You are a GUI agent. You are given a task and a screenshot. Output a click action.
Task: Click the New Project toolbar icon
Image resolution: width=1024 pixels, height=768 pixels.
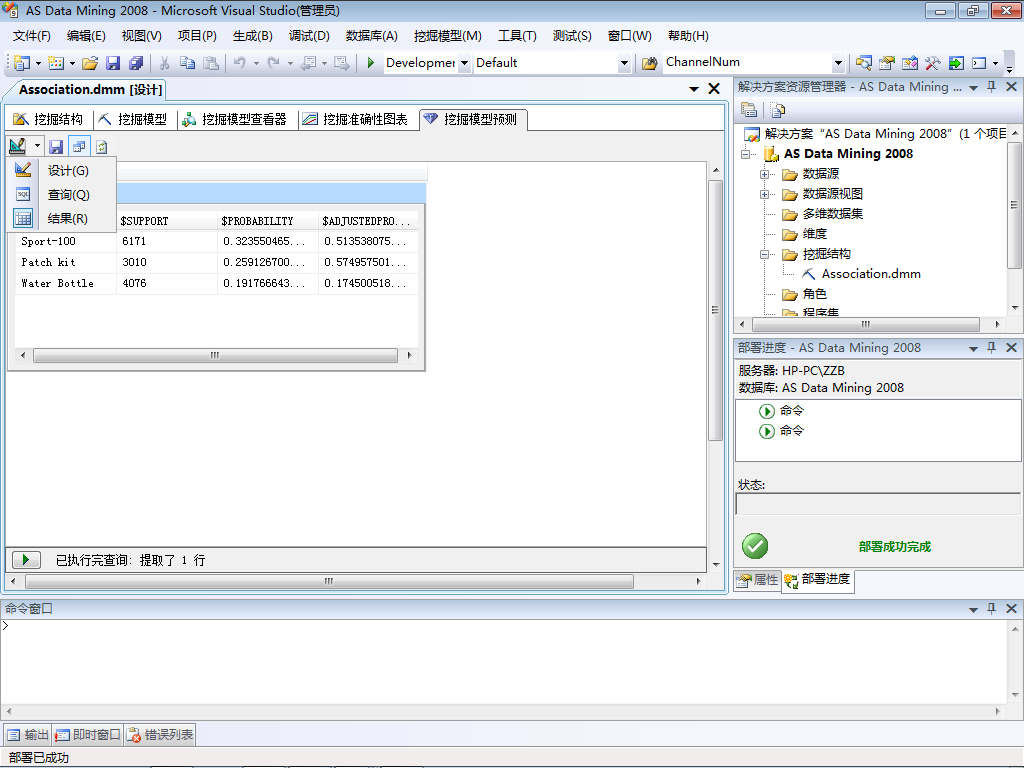[22, 63]
